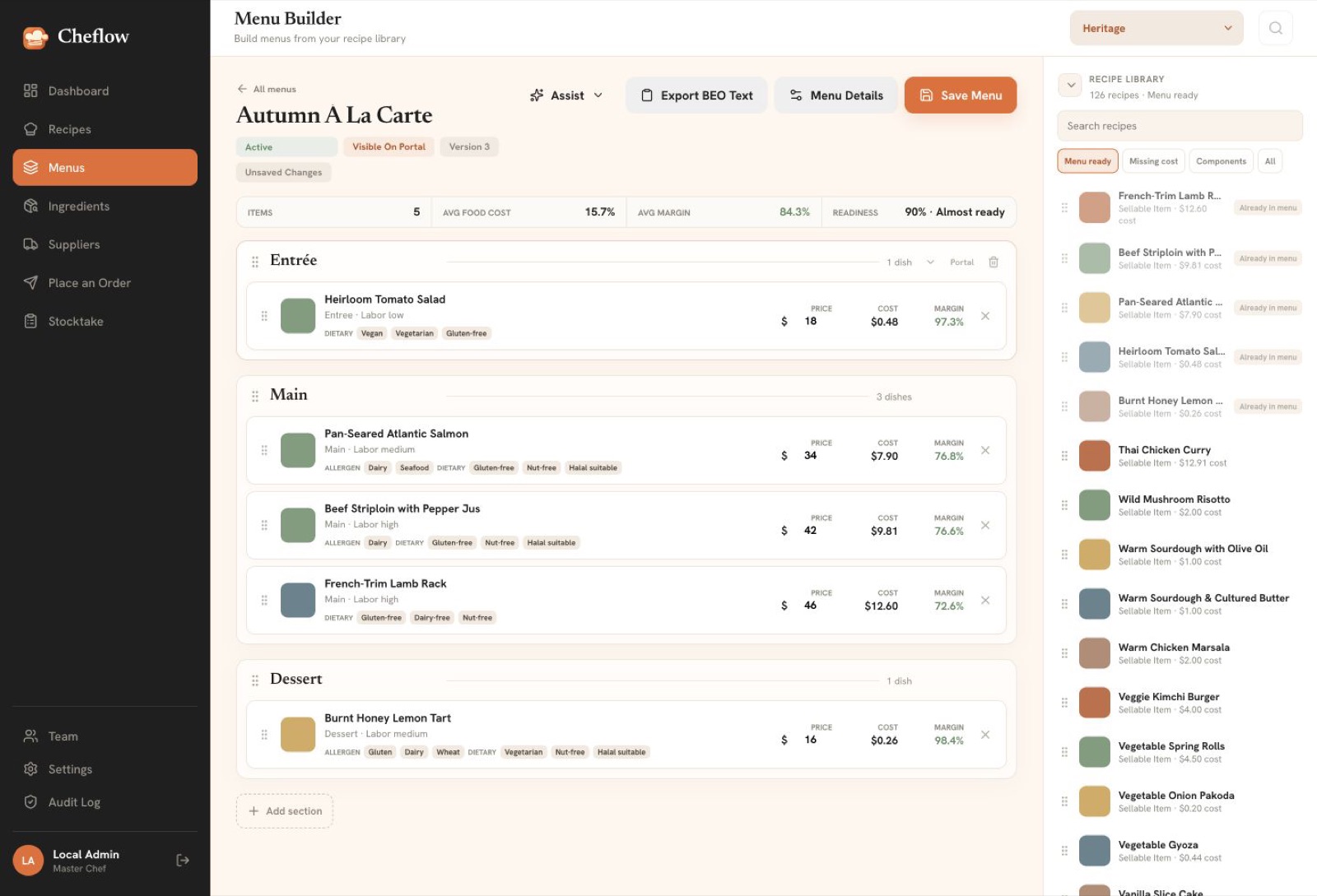Click Export BEO Text button
Viewport: 1317px width, 896px height.
point(696,95)
